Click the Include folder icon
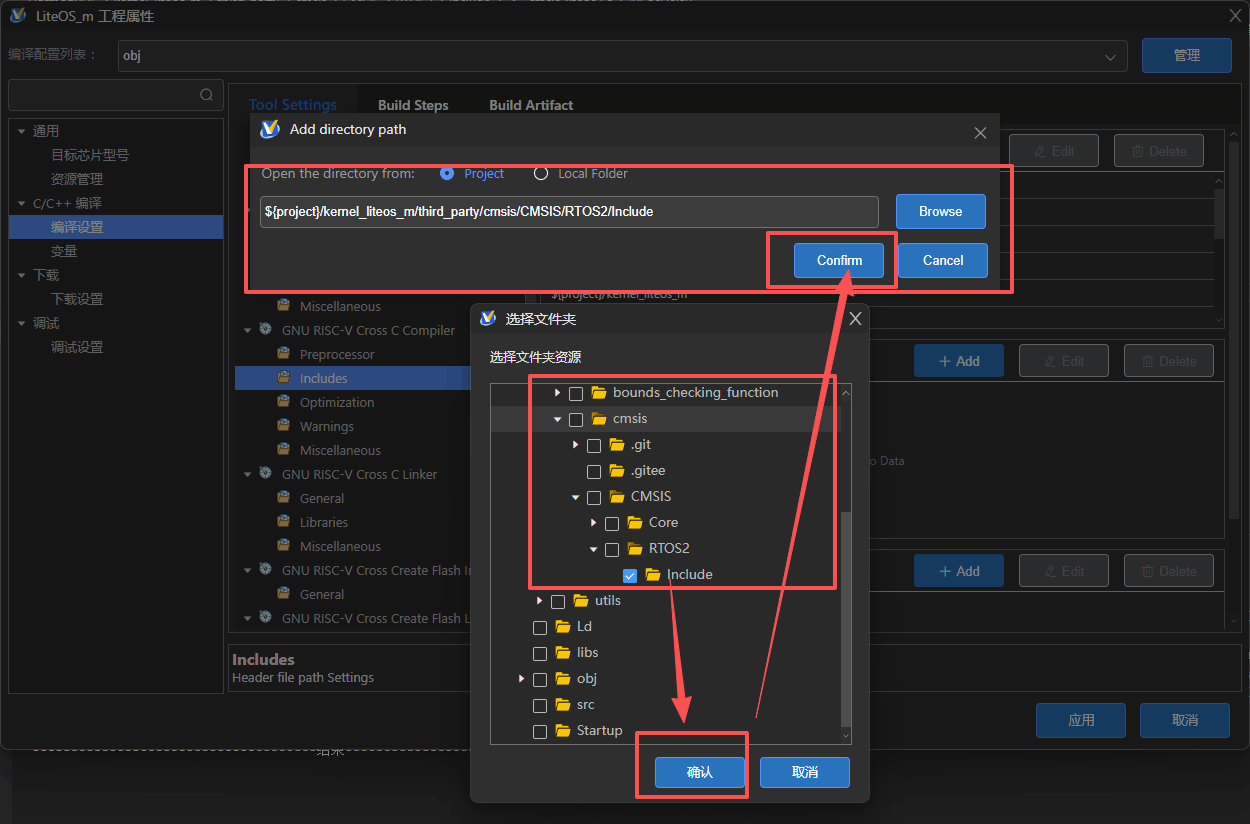 653,574
